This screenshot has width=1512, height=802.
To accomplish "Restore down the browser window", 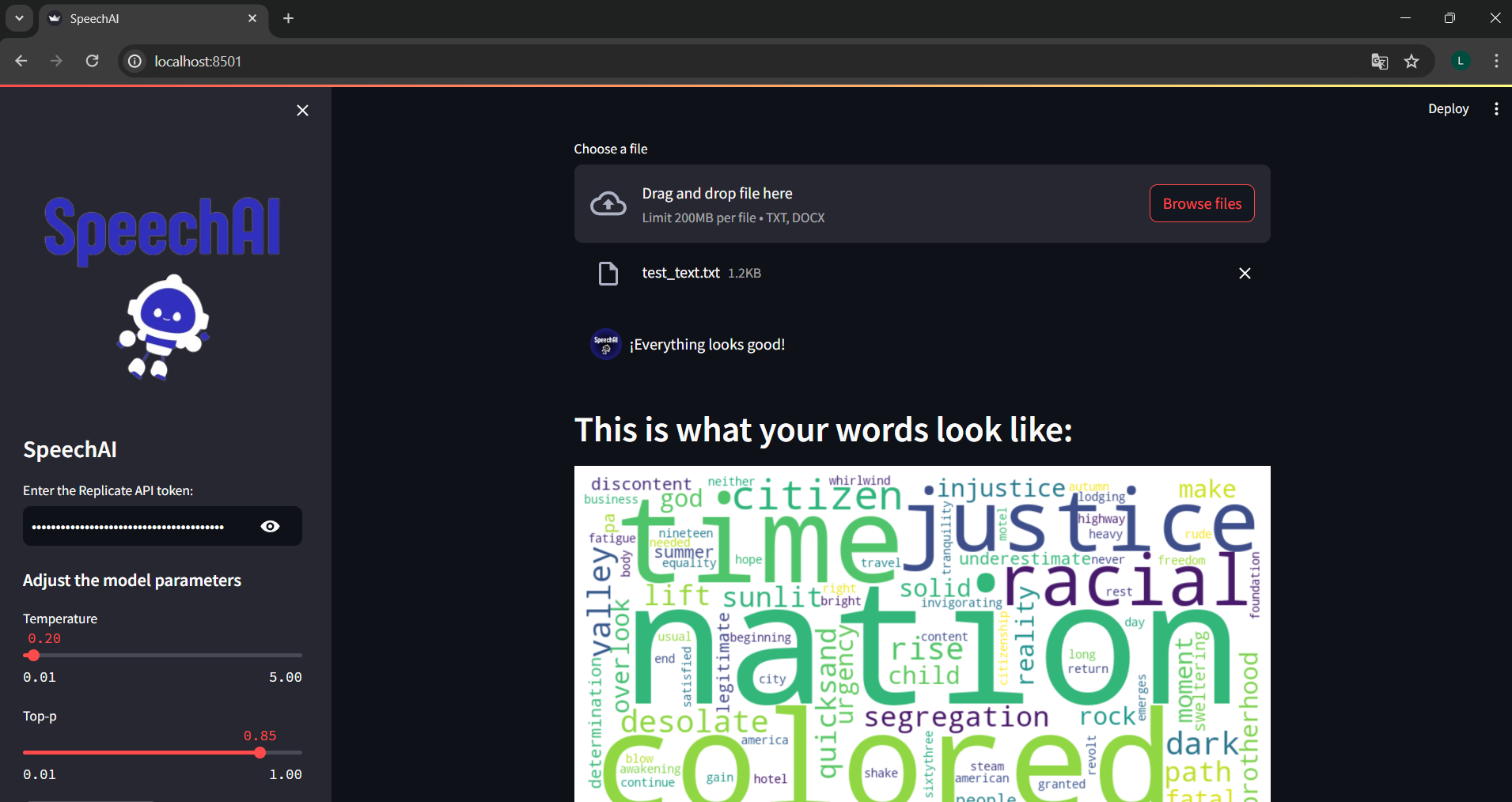I will 1449,18.
